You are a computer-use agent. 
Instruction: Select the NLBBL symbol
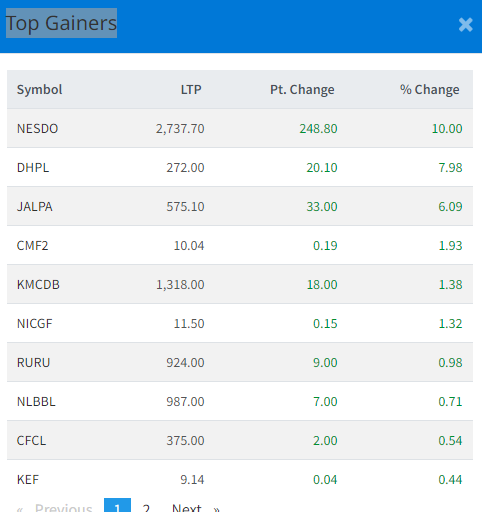click(36, 402)
